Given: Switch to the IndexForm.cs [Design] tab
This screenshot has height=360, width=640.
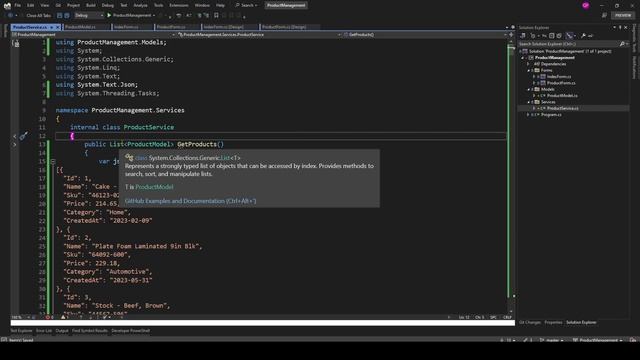Looking at the screenshot, I should 223,27.
